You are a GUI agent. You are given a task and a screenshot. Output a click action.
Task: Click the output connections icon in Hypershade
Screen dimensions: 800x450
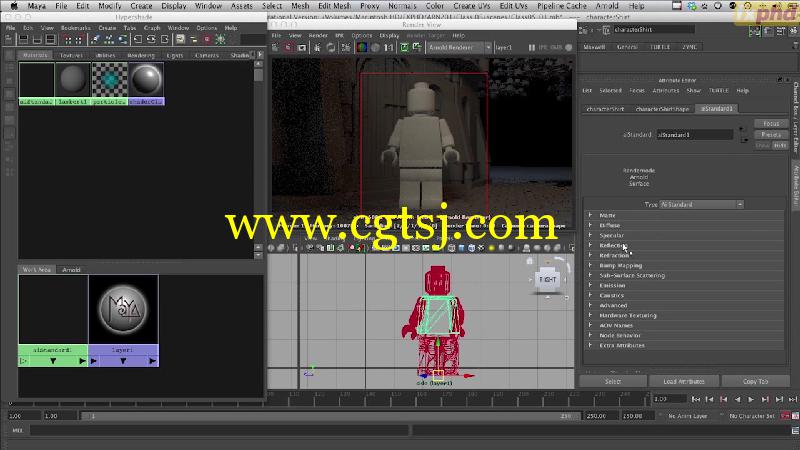(x=165, y=39)
